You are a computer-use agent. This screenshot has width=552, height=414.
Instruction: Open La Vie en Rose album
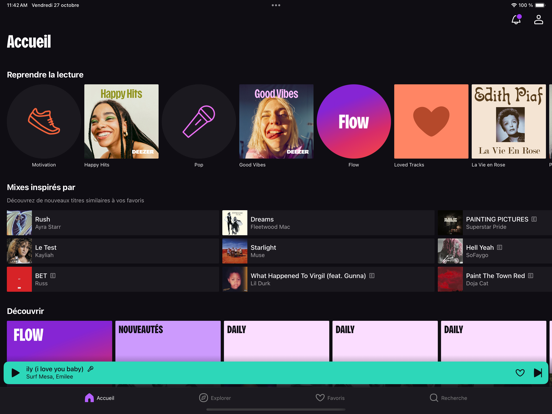click(509, 121)
